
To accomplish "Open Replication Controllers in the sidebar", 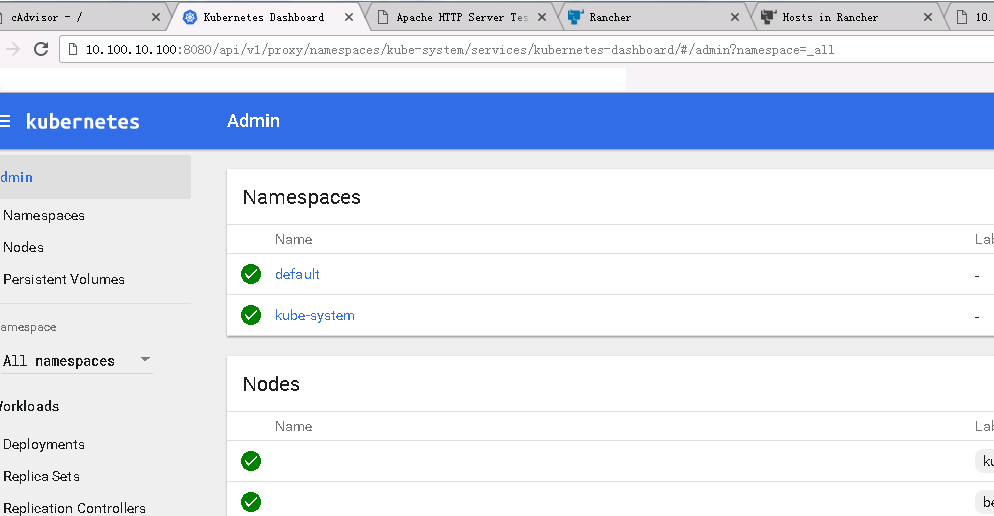I will (x=74, y=508).
